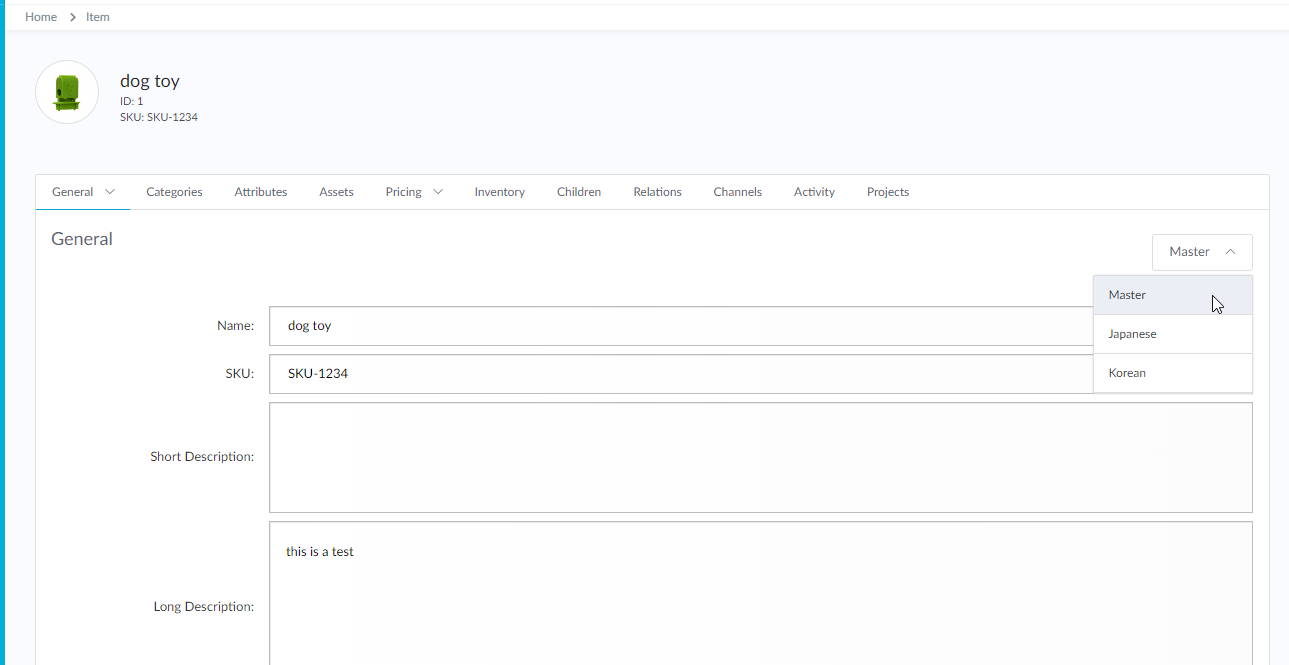View the Activity tab
This screenshot has height=665, width=1289.
pos(814,192)
